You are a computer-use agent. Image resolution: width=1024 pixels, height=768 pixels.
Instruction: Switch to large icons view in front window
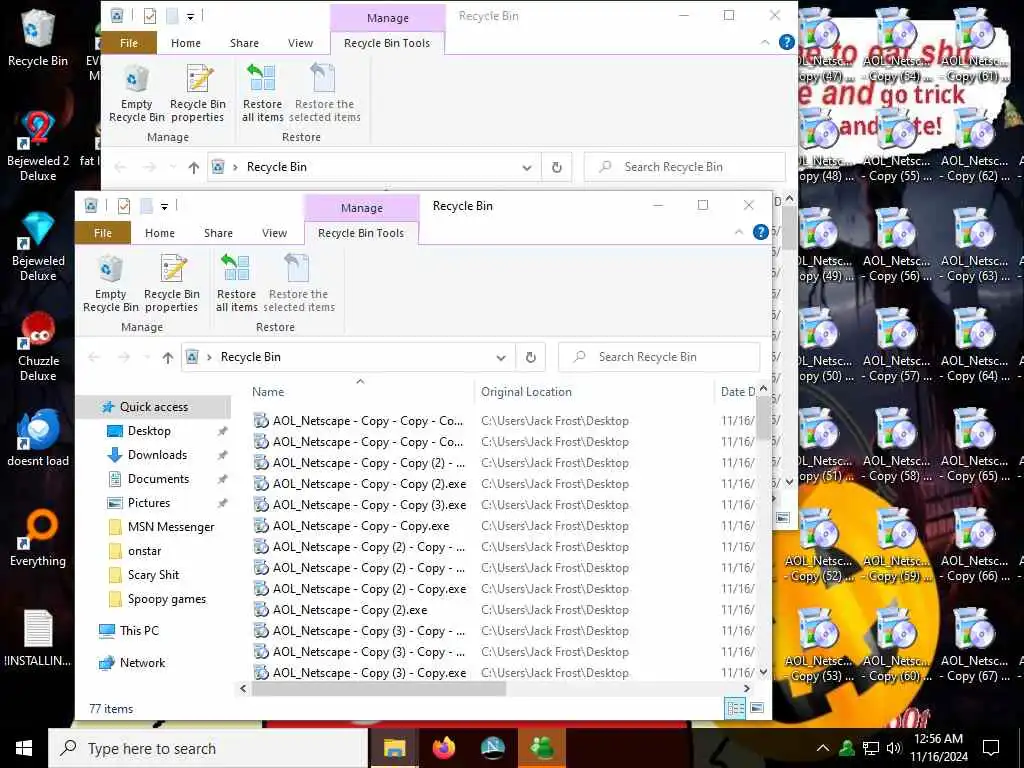(757, 708)
